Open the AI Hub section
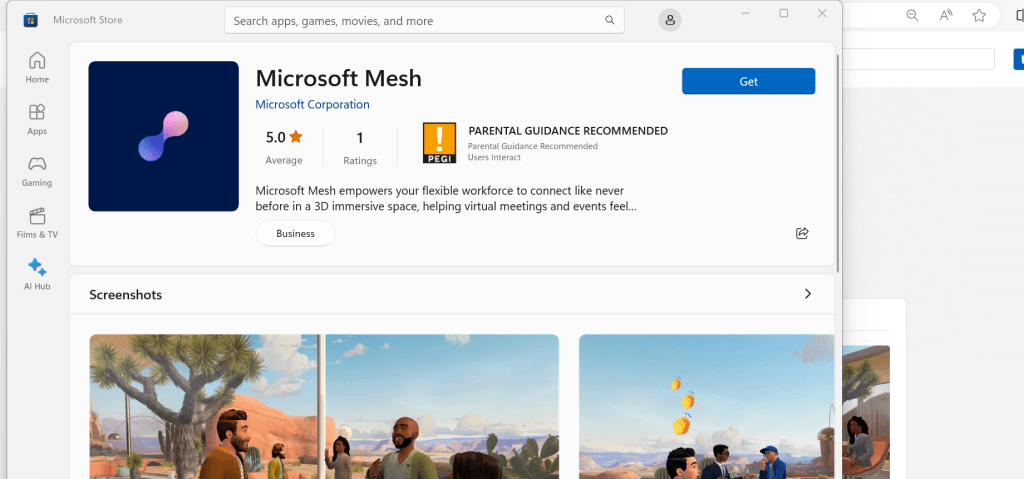1024x479 pixels. (37, 275)
